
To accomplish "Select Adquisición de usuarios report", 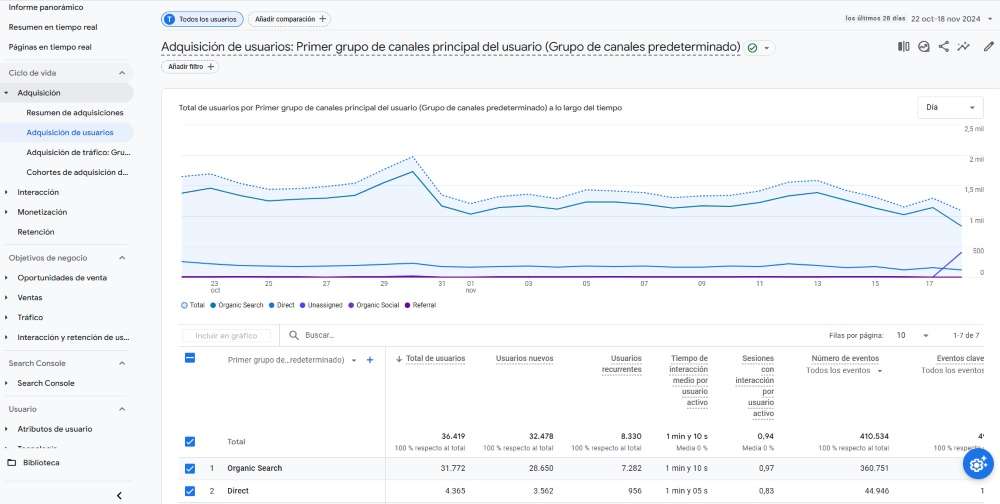I will pyautogui.click(x=70, y=132).
